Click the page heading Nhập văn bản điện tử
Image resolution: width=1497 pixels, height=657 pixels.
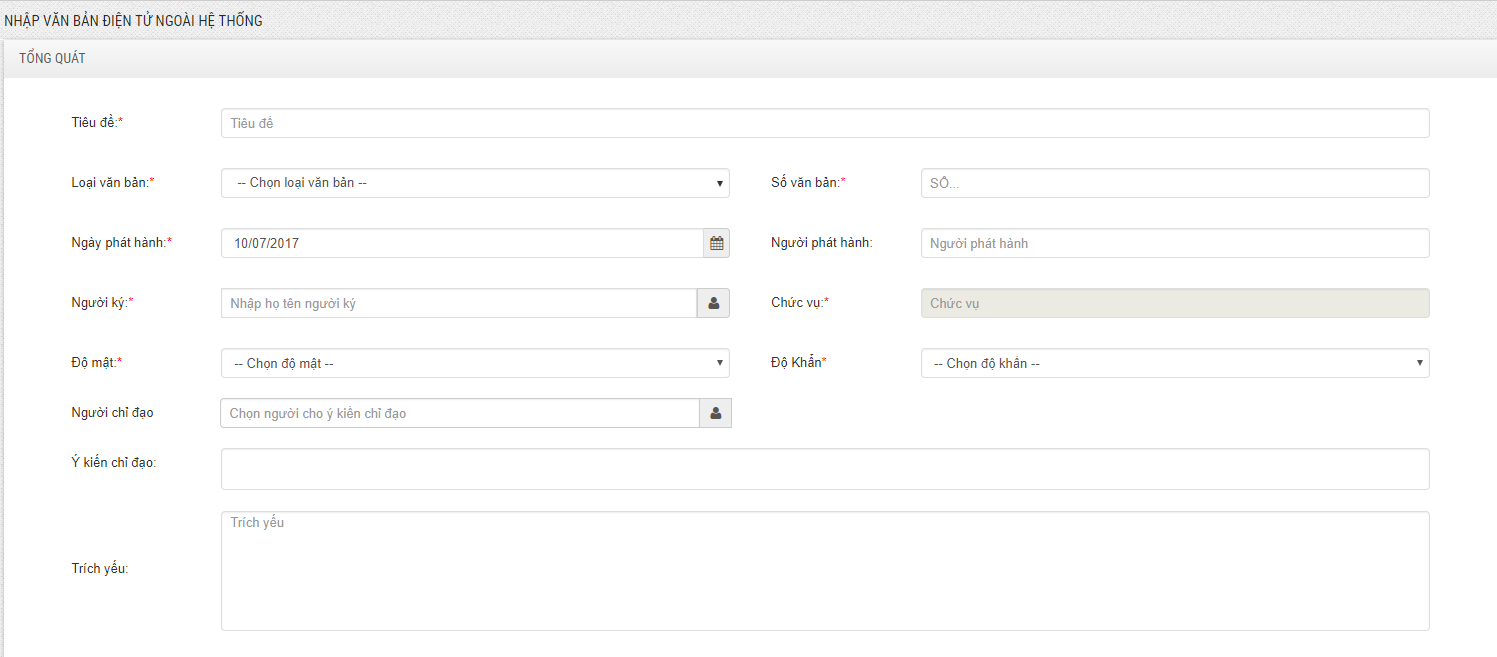pyautogui.click(x=134, y=20)
